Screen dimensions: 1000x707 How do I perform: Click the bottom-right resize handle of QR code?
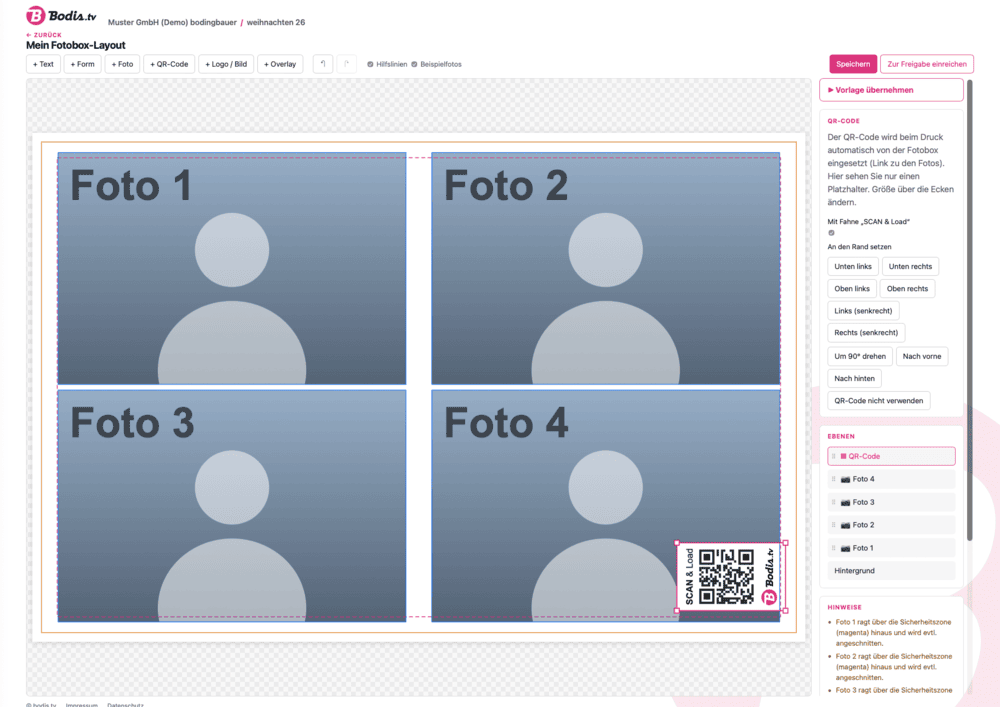[x=785, y=611]
